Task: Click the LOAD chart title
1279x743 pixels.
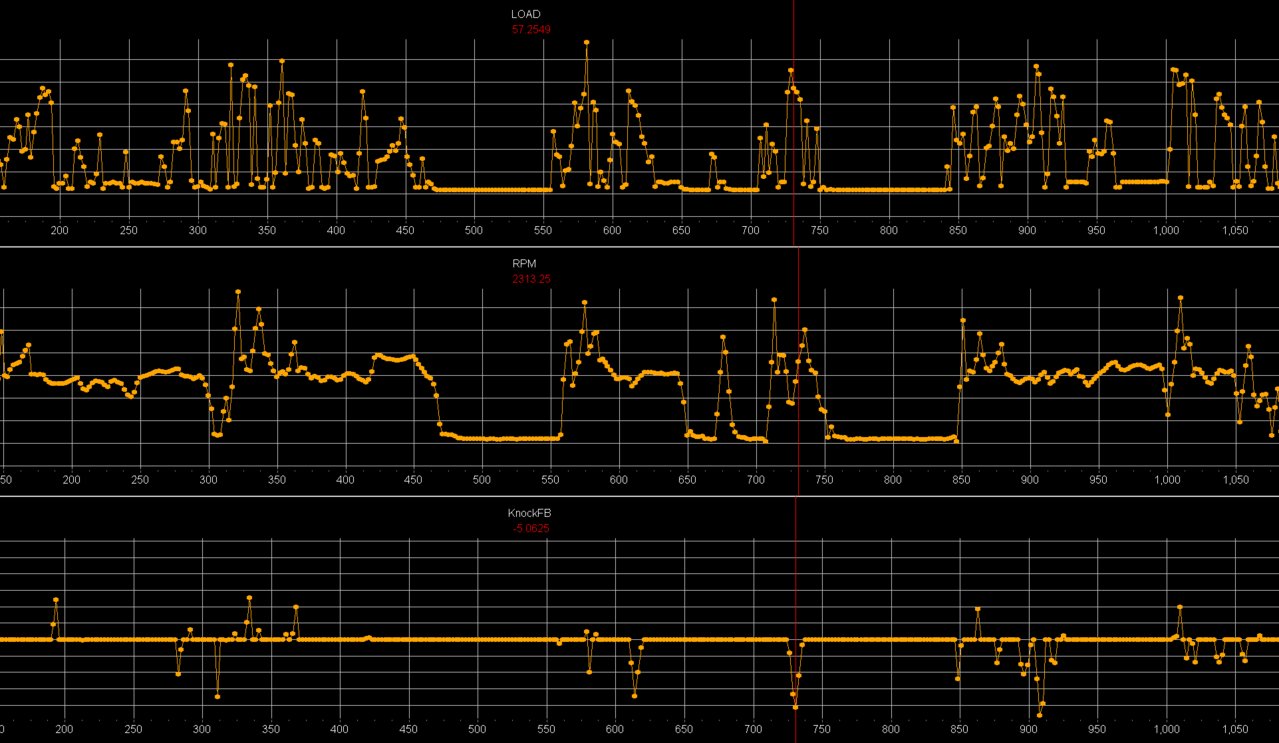Action: click(526, 14)
